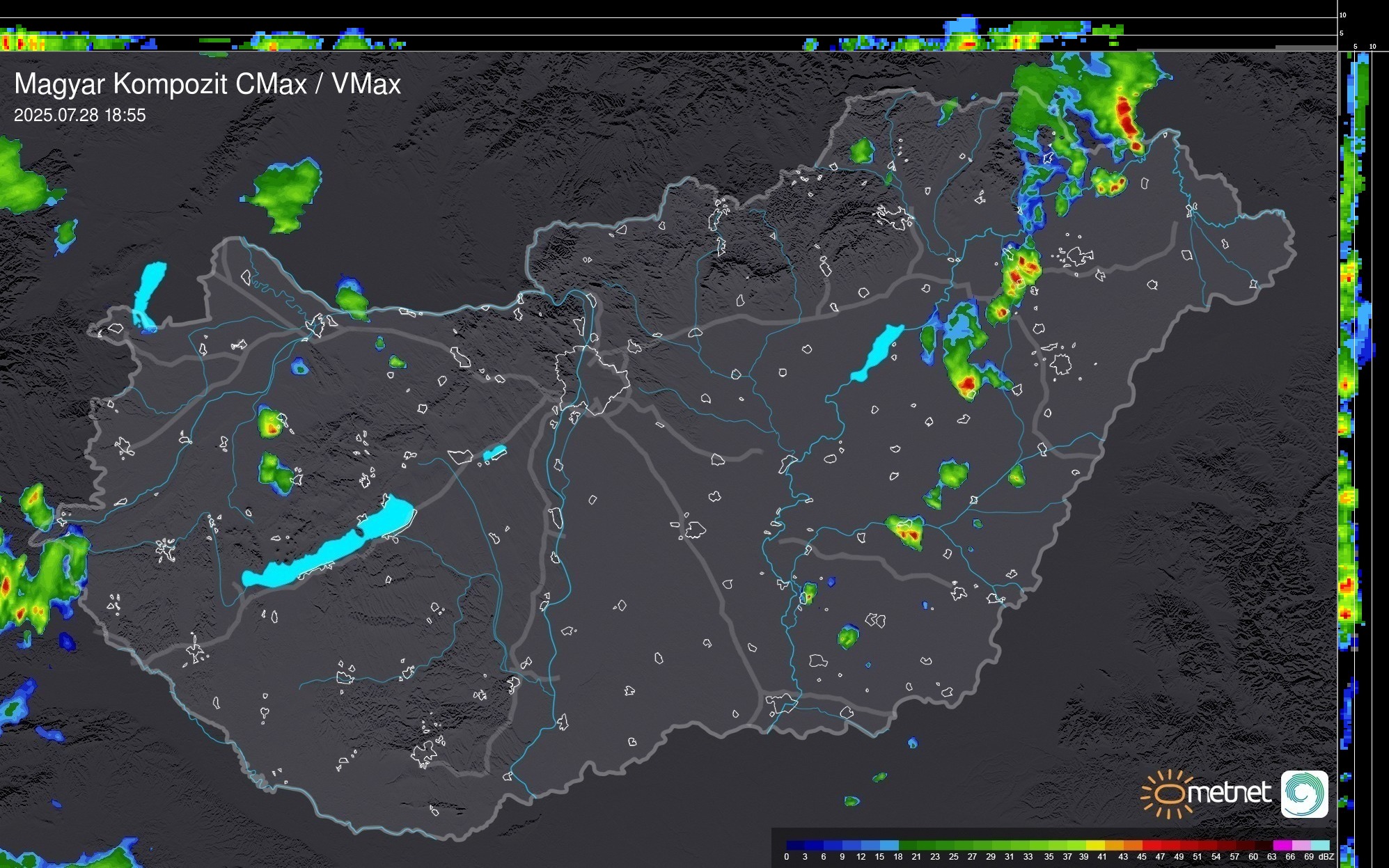Click the Budapest city outline
The height and width of the screenshot is (868, 1389).
[592, 379]
